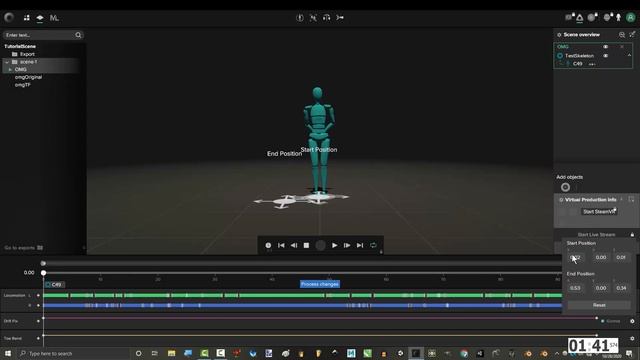640x360 pixels.
Task: Click the 'Type here to search' taskbar box
Action: point(73,353)
